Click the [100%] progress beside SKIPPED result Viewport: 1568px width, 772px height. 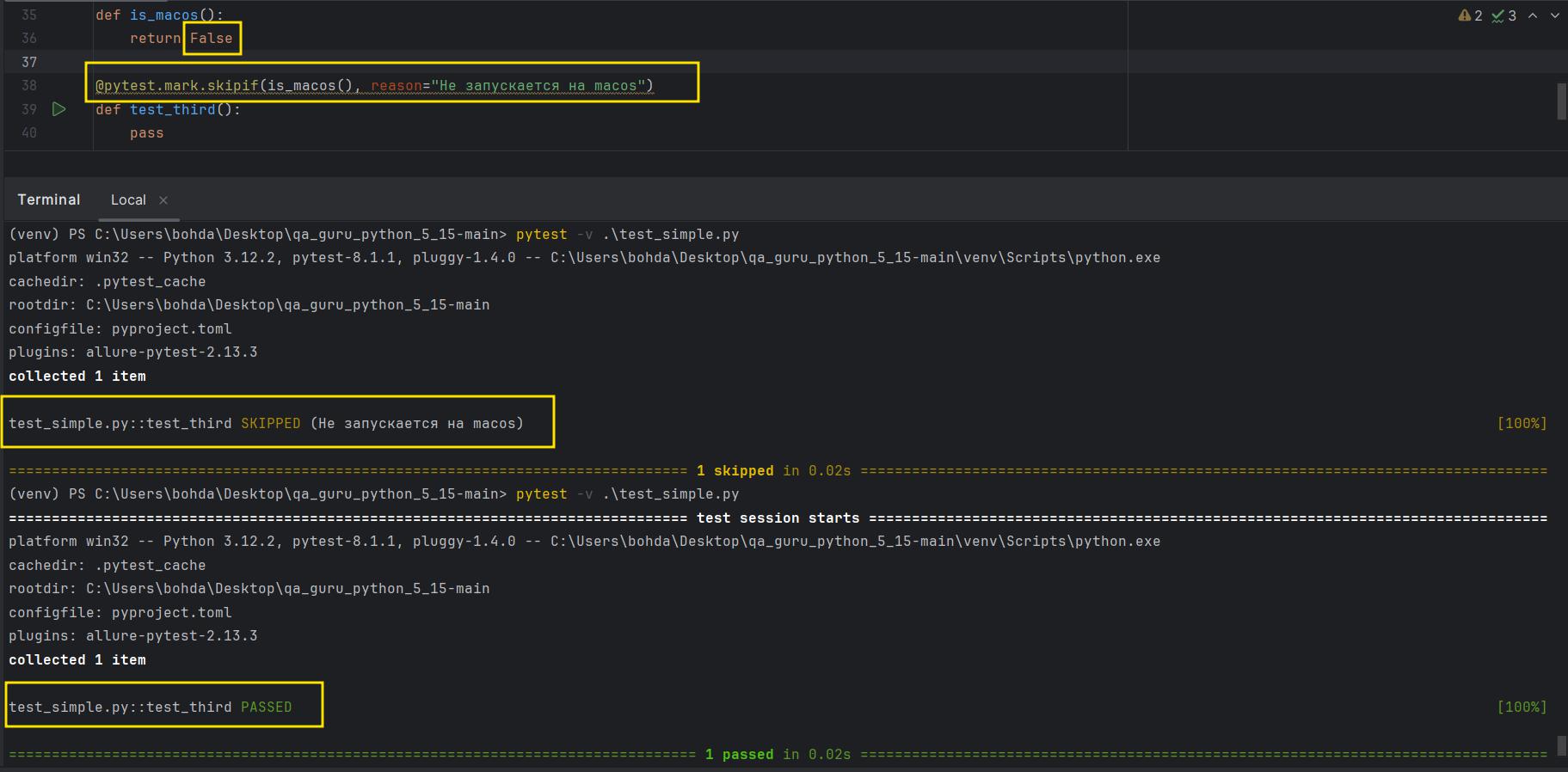click(x=1522, y=423)
